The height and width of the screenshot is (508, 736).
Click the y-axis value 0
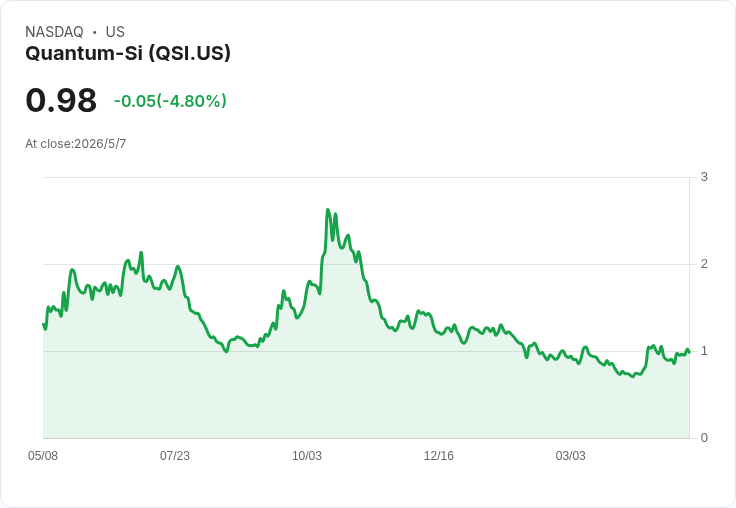coord(704,438)
